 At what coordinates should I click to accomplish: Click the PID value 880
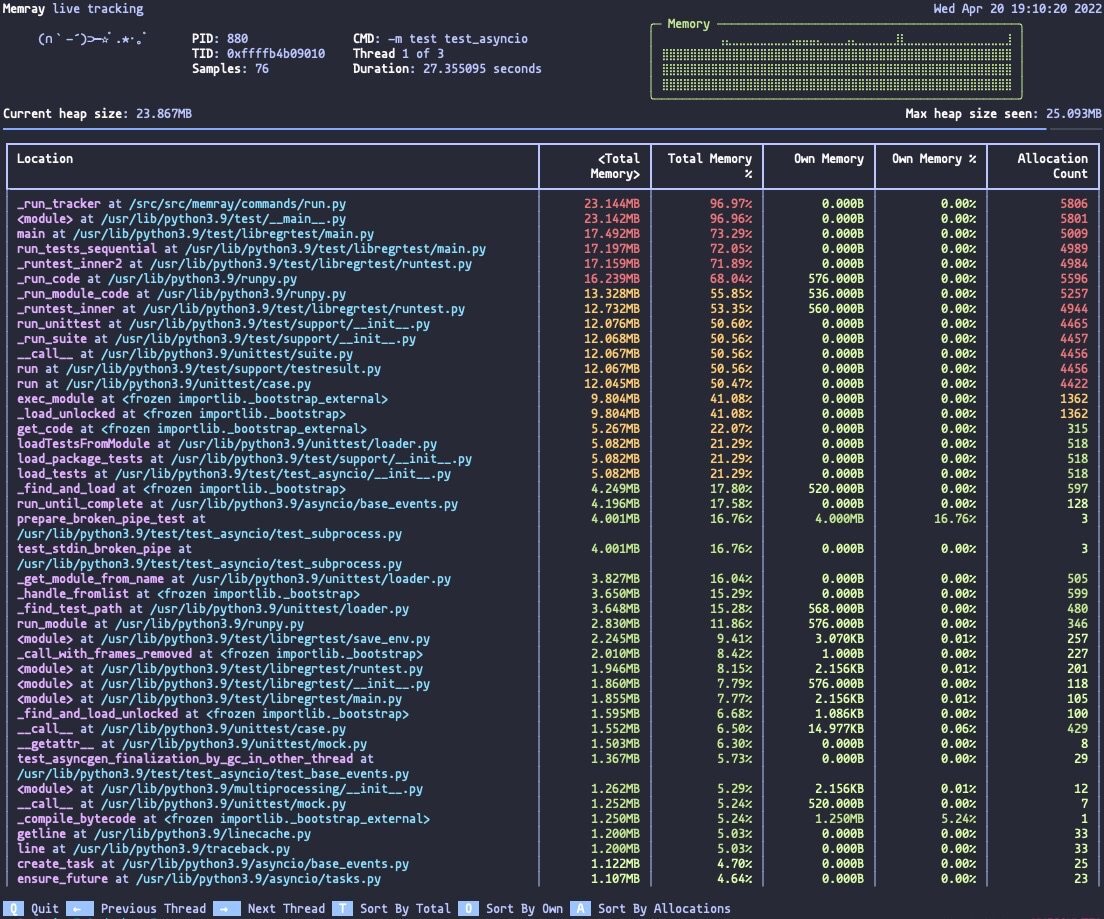(x=237, y=39)
